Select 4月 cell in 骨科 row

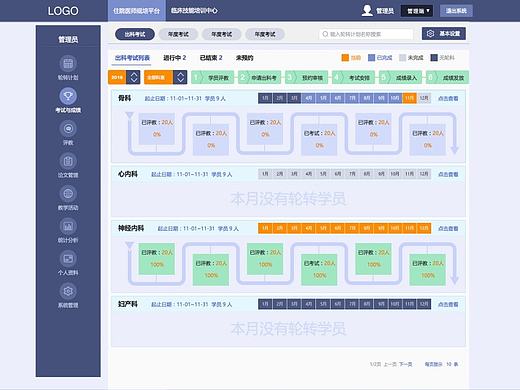click(x=309, y=98)
